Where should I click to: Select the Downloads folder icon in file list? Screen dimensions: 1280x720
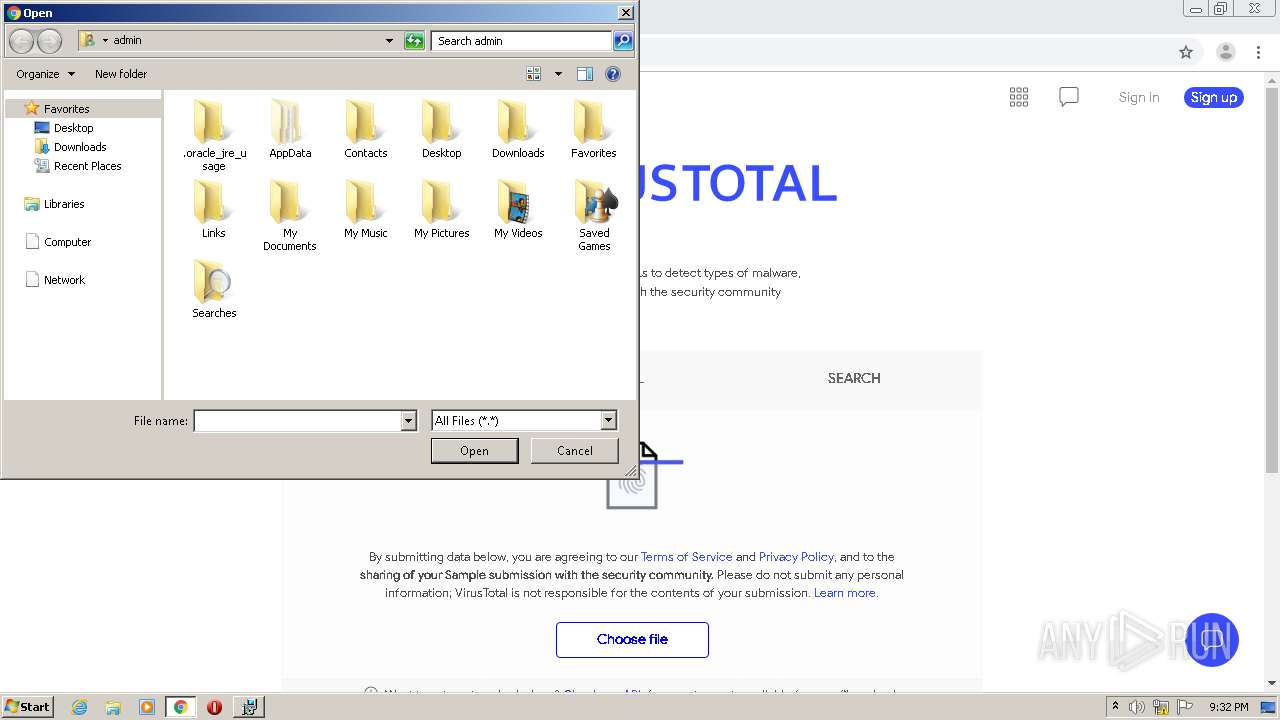(518, 130)
